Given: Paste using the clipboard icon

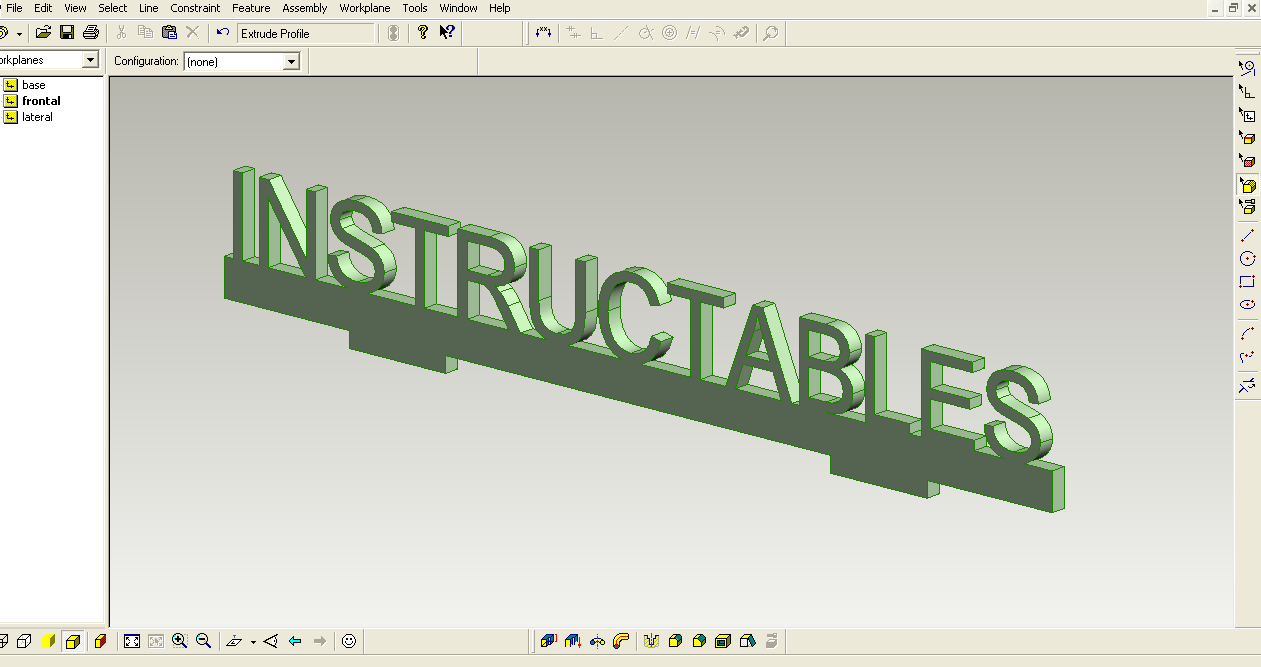Looking at the screenshot, I should (x=169, y=33).
